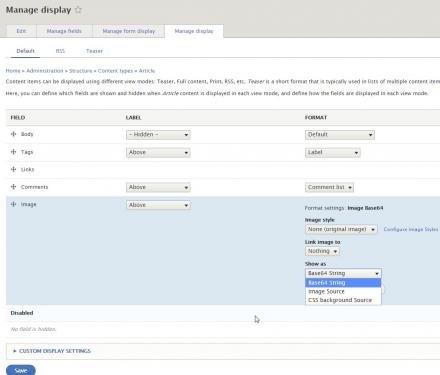The width and height of the screenshot is (440, 375).
Task: Click the FORMAT column header
Action: pos(316,117)
